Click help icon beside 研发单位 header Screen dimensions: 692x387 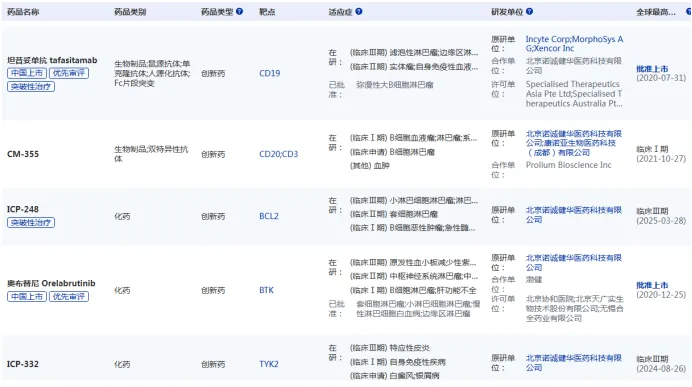(530, 11)
